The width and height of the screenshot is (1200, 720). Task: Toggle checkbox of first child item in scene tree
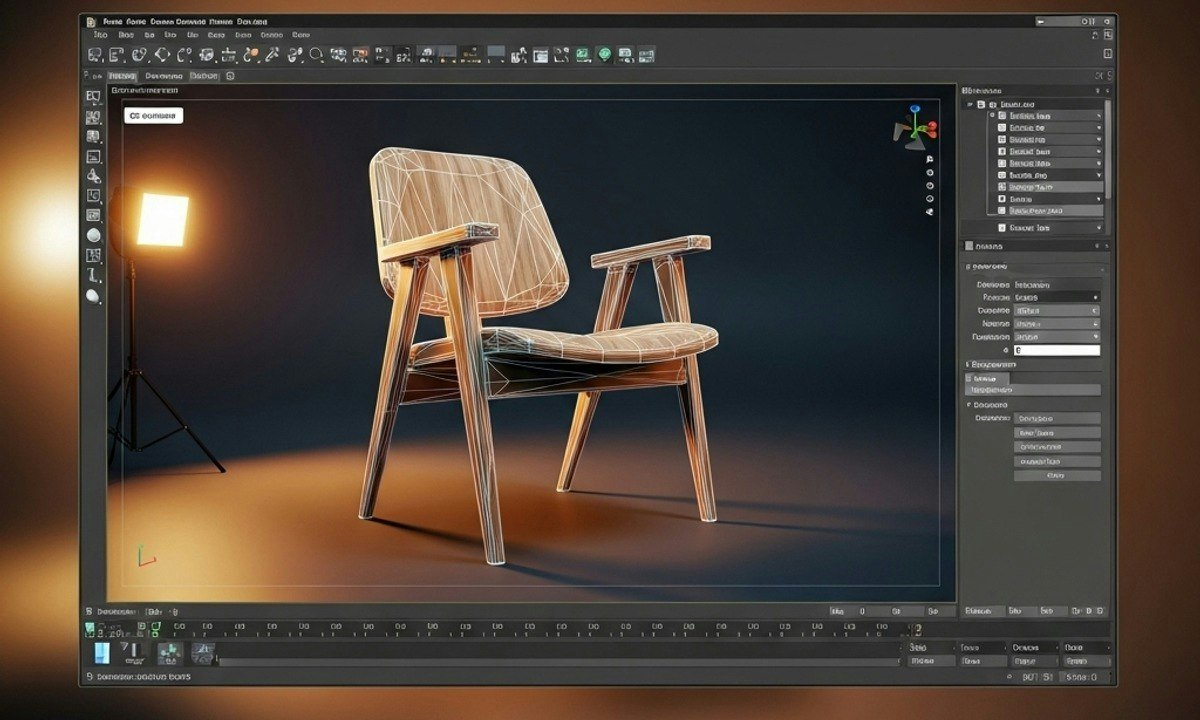click(x=1001, y=116)
